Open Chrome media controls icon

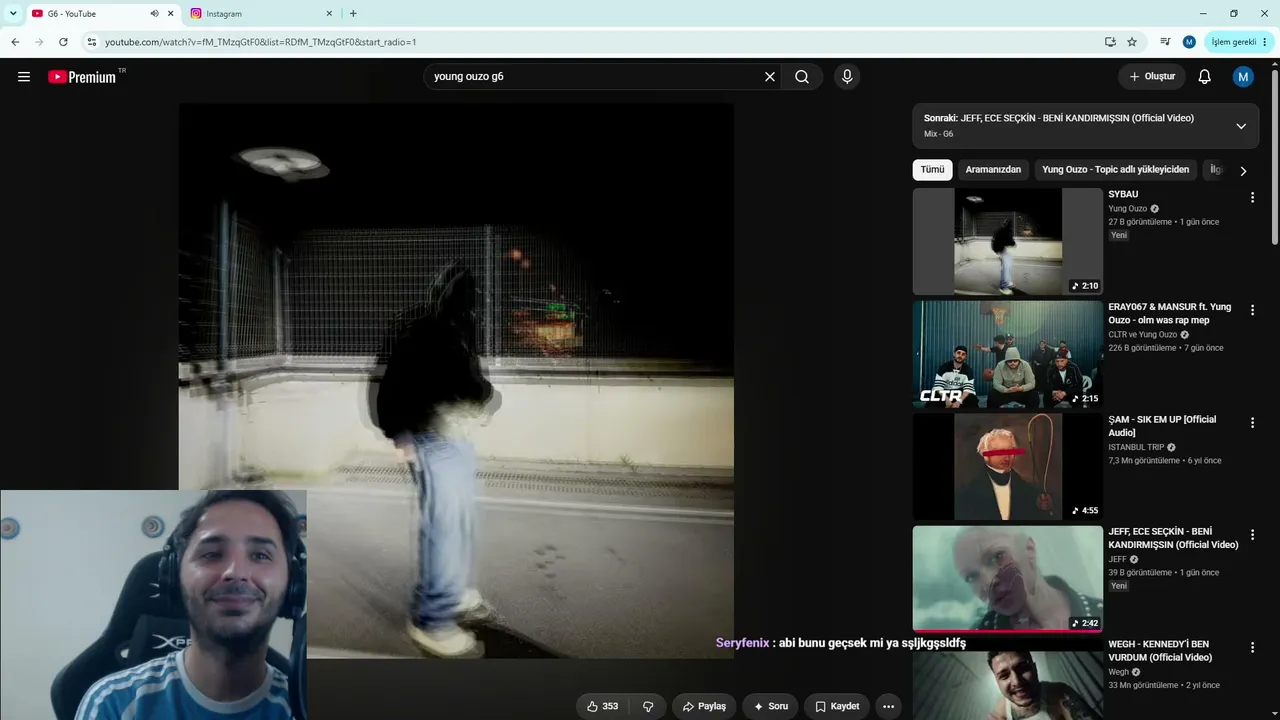coord(1165,42)
